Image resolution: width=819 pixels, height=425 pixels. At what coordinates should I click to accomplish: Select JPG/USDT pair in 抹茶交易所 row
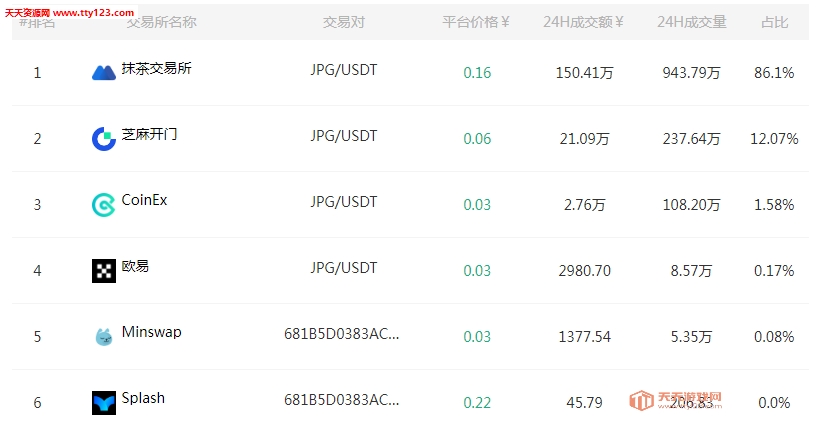coord(344,70)
